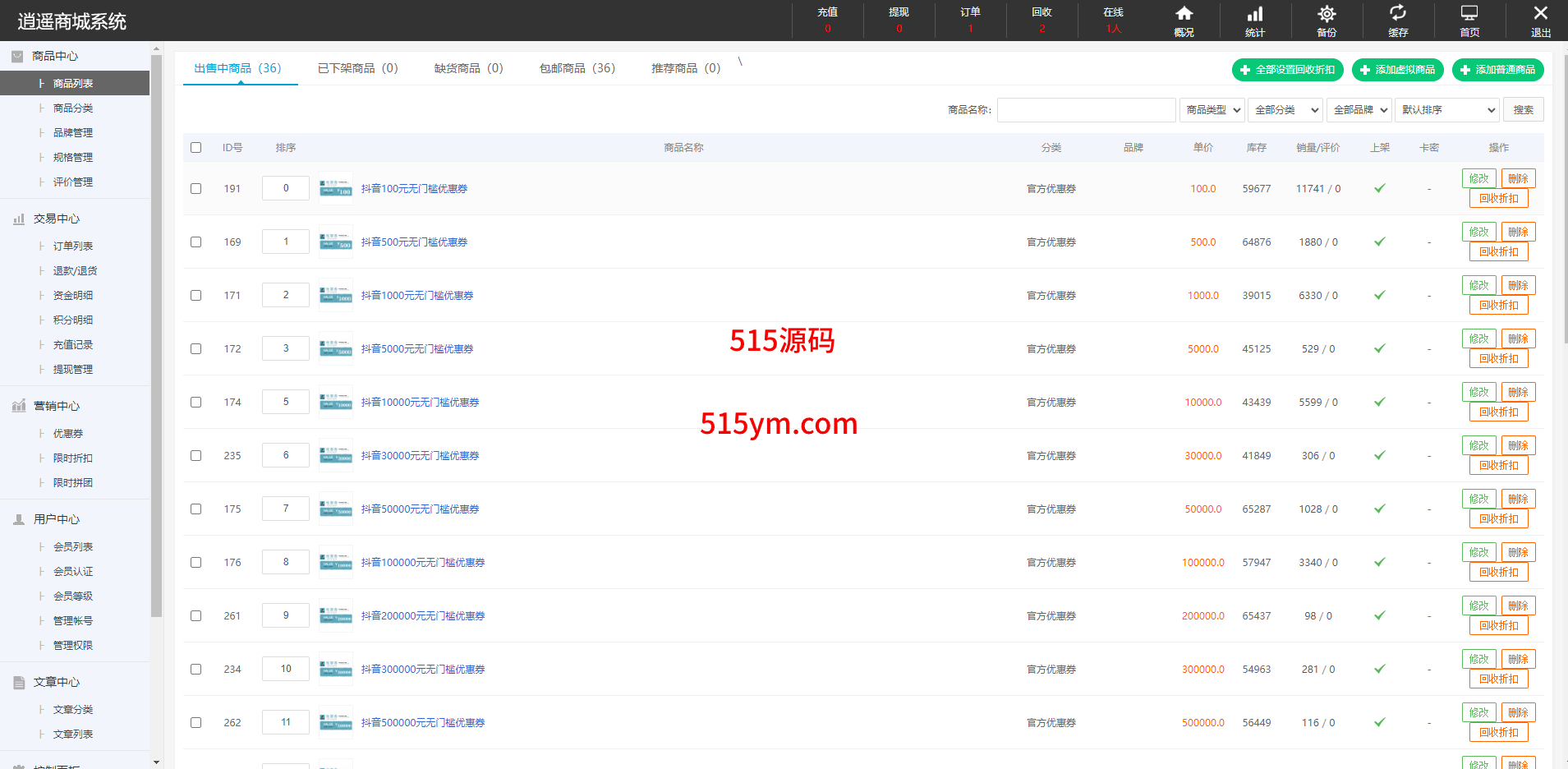Screen dimensions: 1568x769
Task: Click the 退出 logout X icon
Action: point(1541,14)
